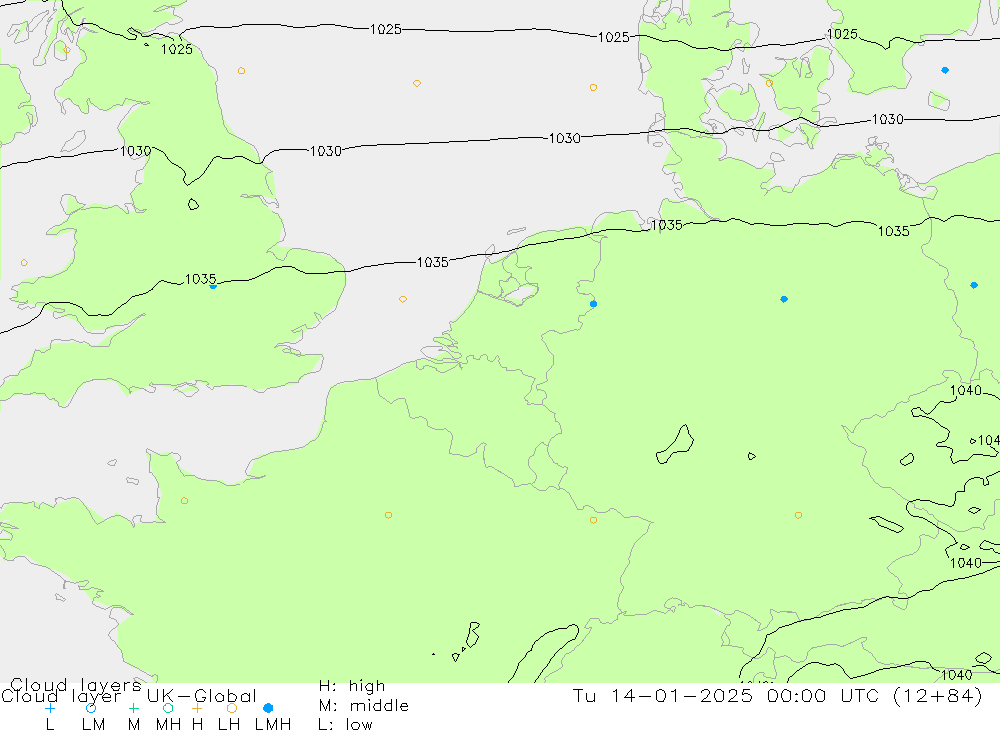Click the 1025 isobar label near Scotland's coast
This screenshot has width=1000, height=733.
(x=177, y=49)
